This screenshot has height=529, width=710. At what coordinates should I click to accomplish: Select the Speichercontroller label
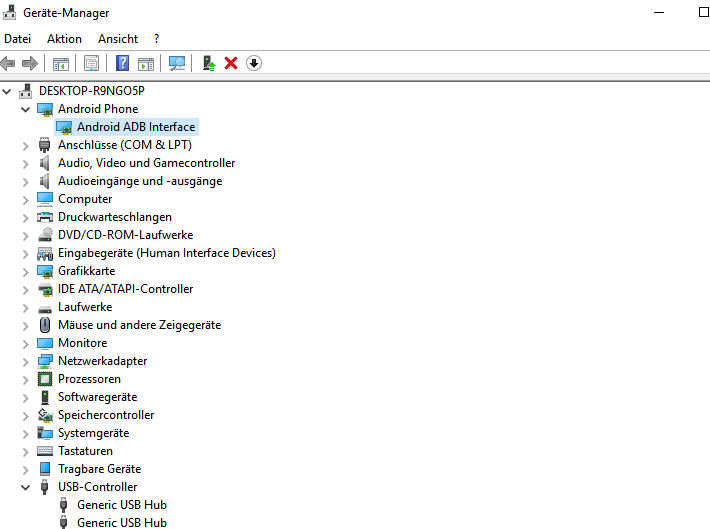point(106,415)
